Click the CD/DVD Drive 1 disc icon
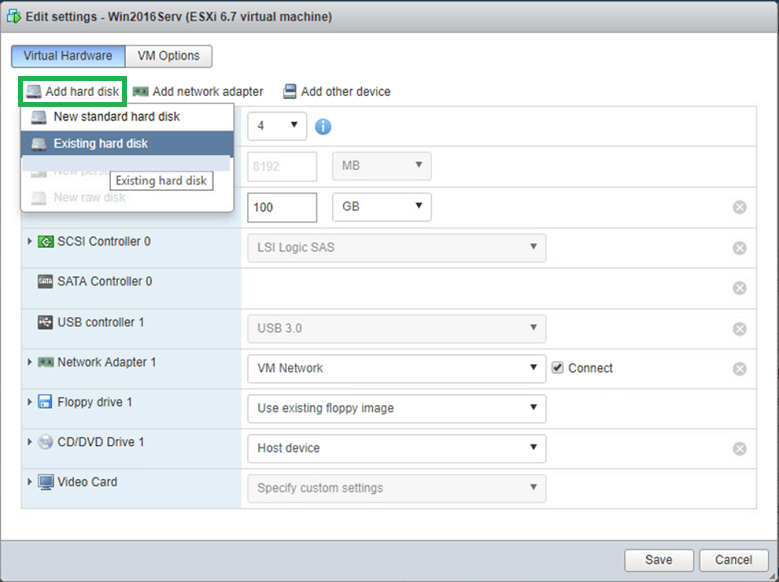Viewport: 779px width, 582px height. (x=45, y=442)
